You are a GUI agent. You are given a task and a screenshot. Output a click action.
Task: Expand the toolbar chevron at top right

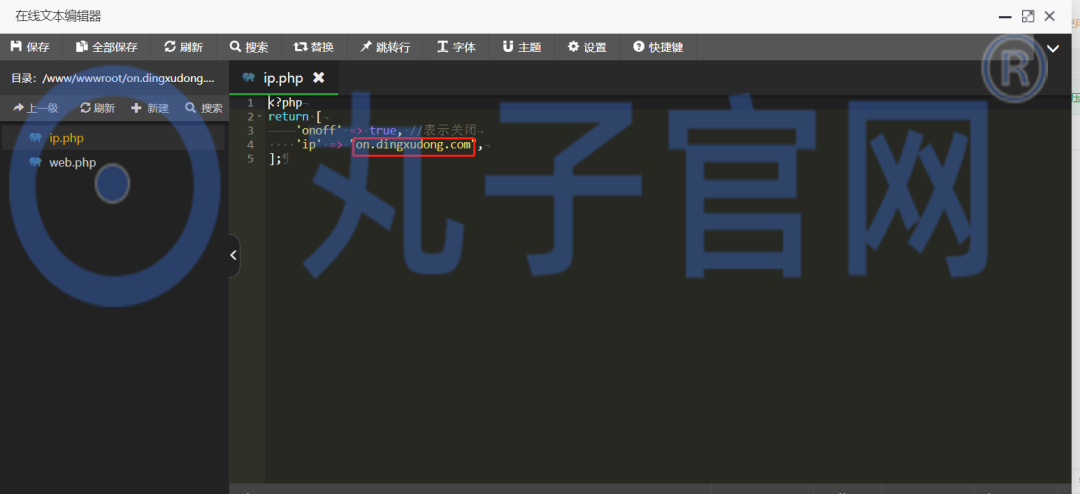click(x=1052, y=48)
